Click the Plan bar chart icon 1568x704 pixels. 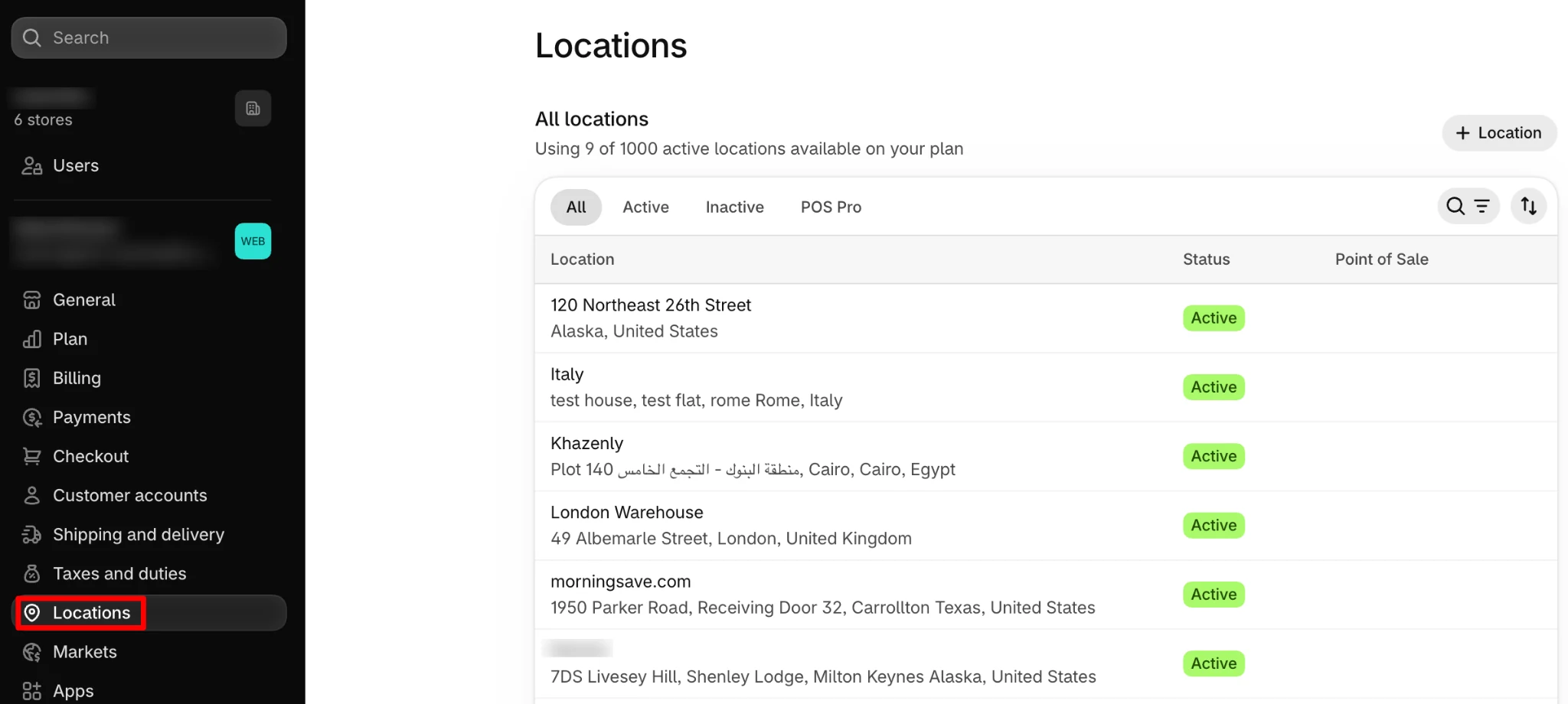31,339
